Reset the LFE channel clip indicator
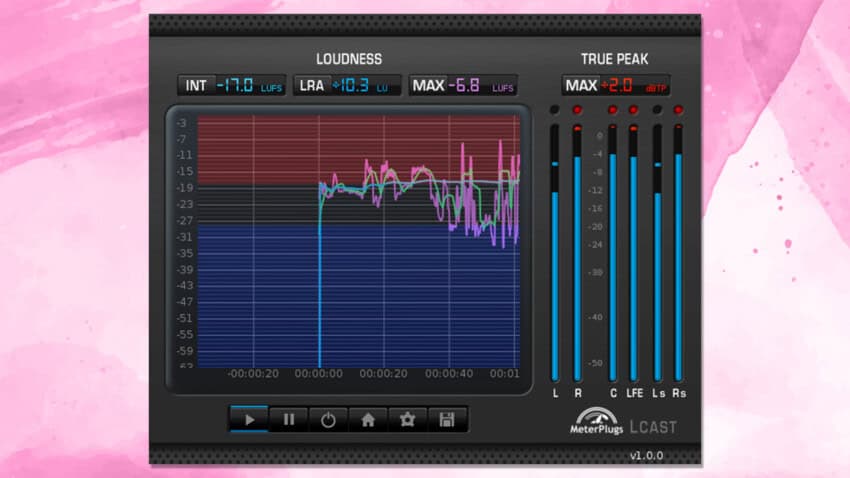 coord(634,110)
